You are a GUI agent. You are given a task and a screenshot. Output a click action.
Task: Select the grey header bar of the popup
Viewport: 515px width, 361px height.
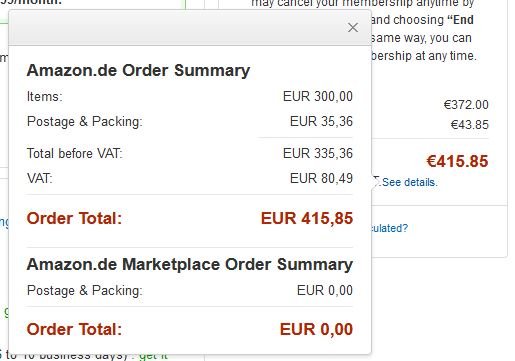(x=190, y=28)
